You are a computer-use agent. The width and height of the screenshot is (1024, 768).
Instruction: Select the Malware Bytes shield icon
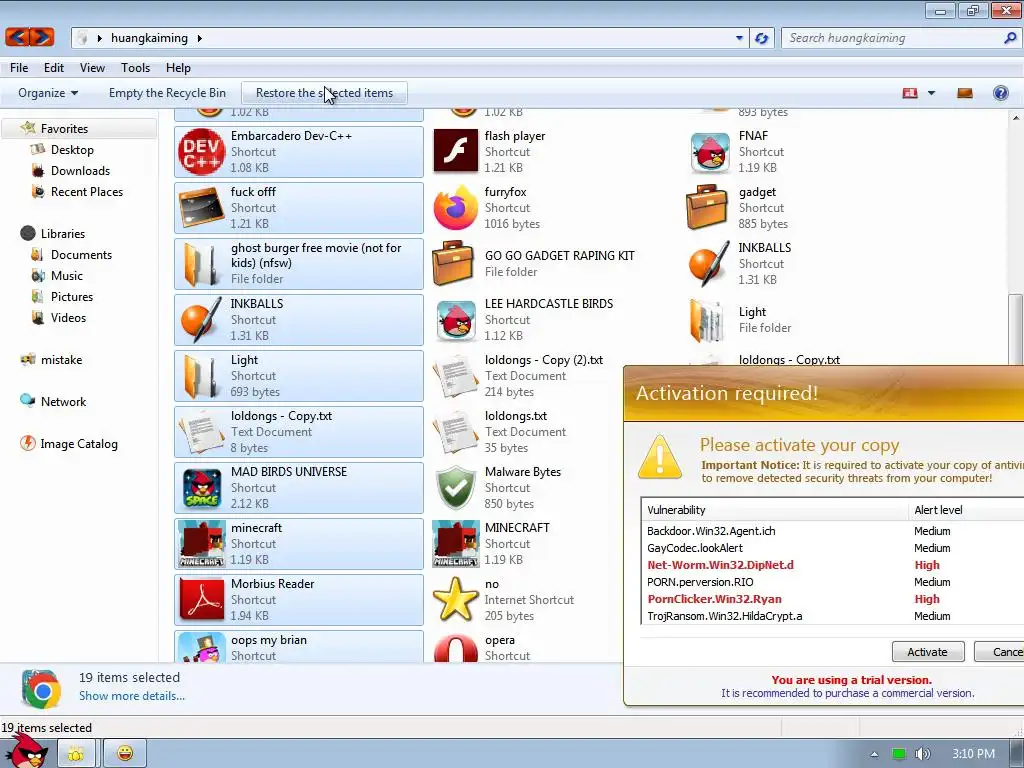(x=455, y=488)
